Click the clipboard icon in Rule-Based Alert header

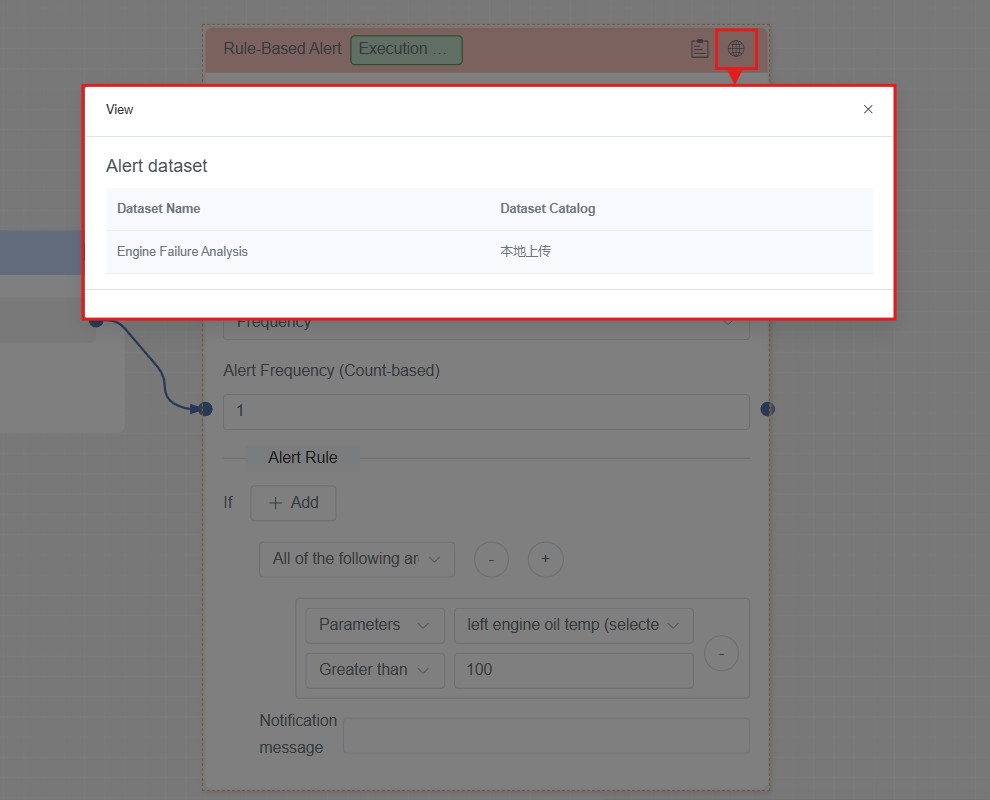tap(700, 48)
